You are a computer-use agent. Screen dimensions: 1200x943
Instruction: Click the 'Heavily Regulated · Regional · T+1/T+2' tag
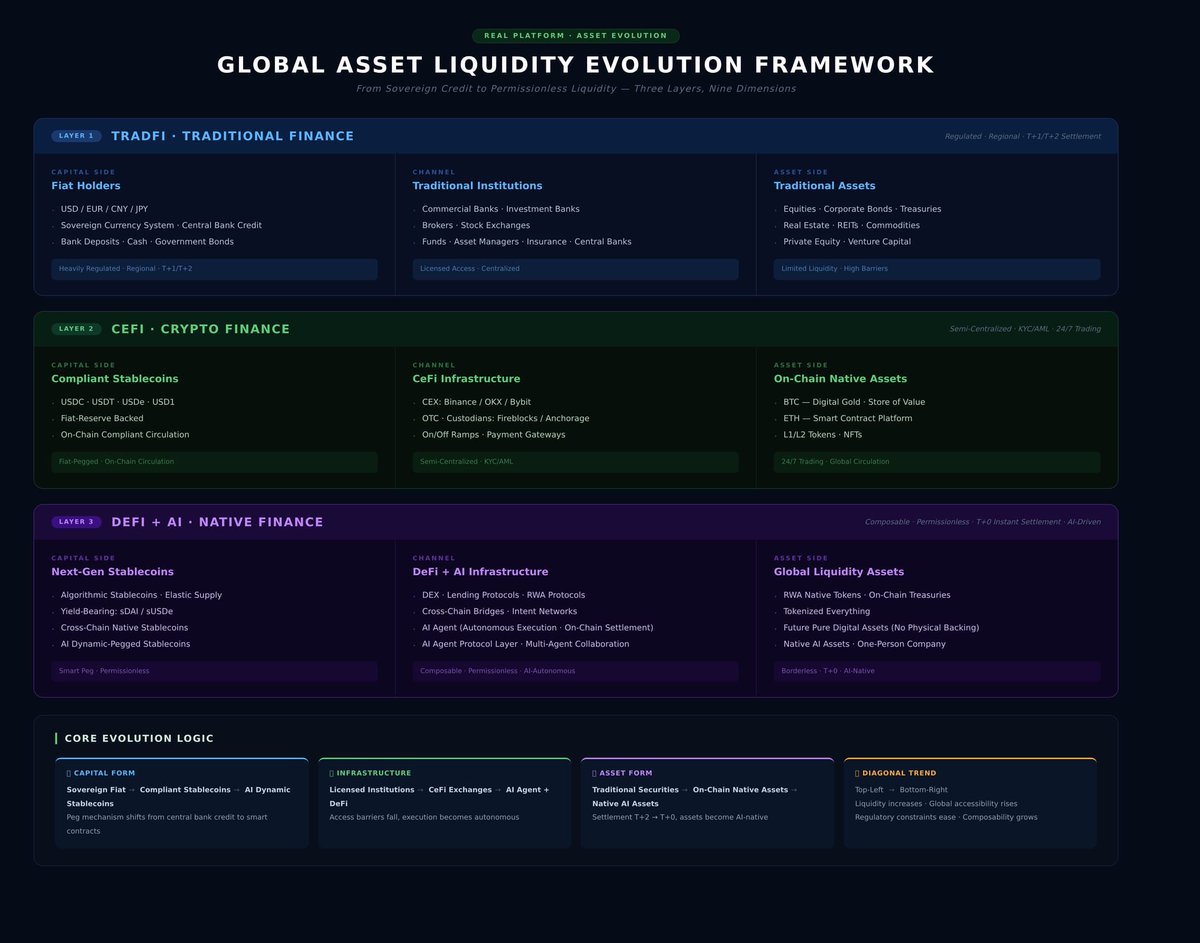point(214,269)
